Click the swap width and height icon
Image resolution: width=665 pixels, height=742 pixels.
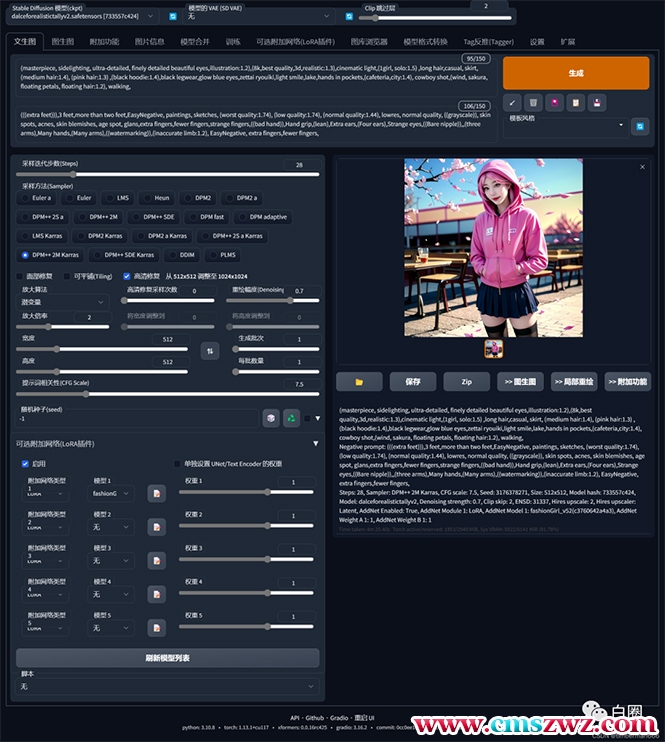point(210,350)
